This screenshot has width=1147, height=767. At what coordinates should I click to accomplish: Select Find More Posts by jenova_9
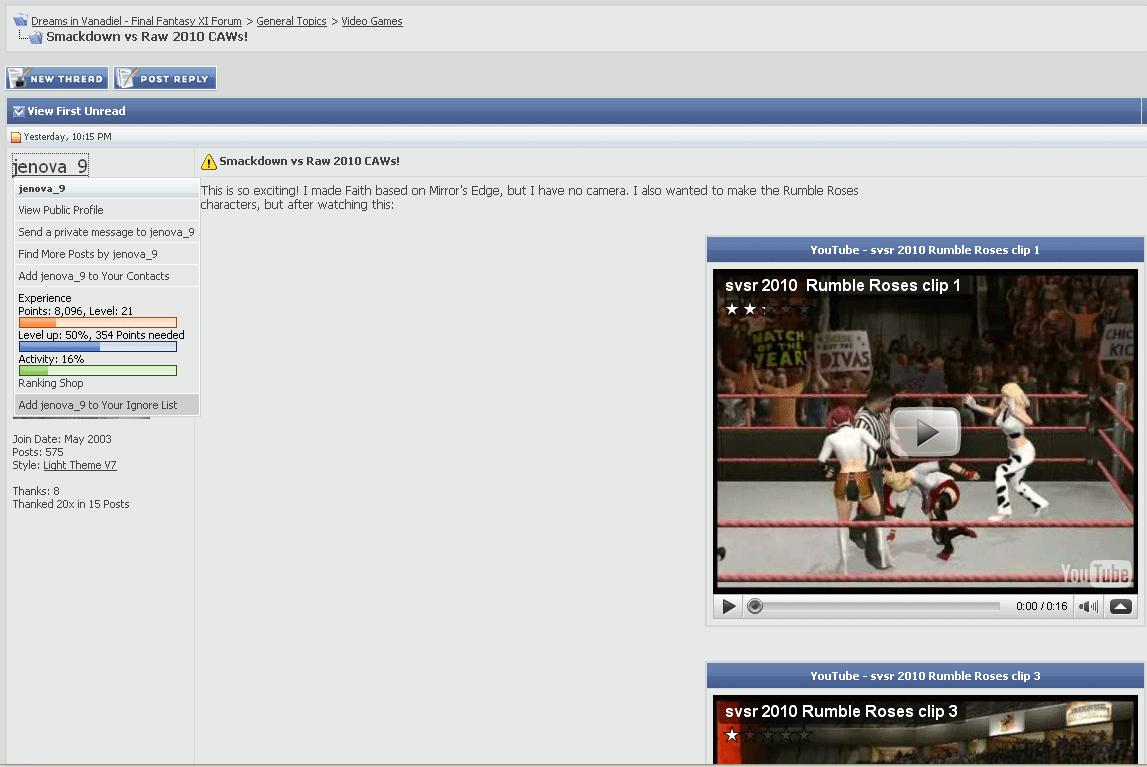(x=88, y=254)
